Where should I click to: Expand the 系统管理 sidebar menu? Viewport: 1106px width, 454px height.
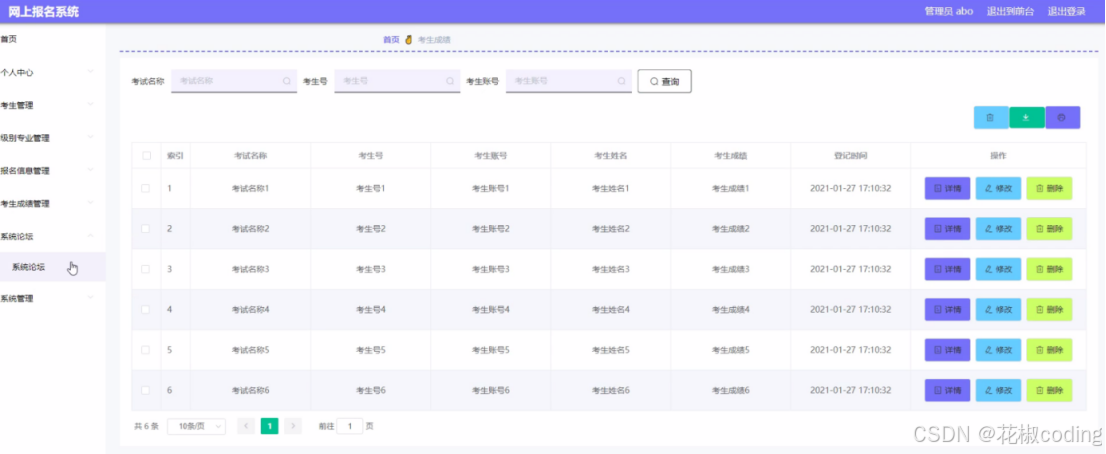pos(53,298)
